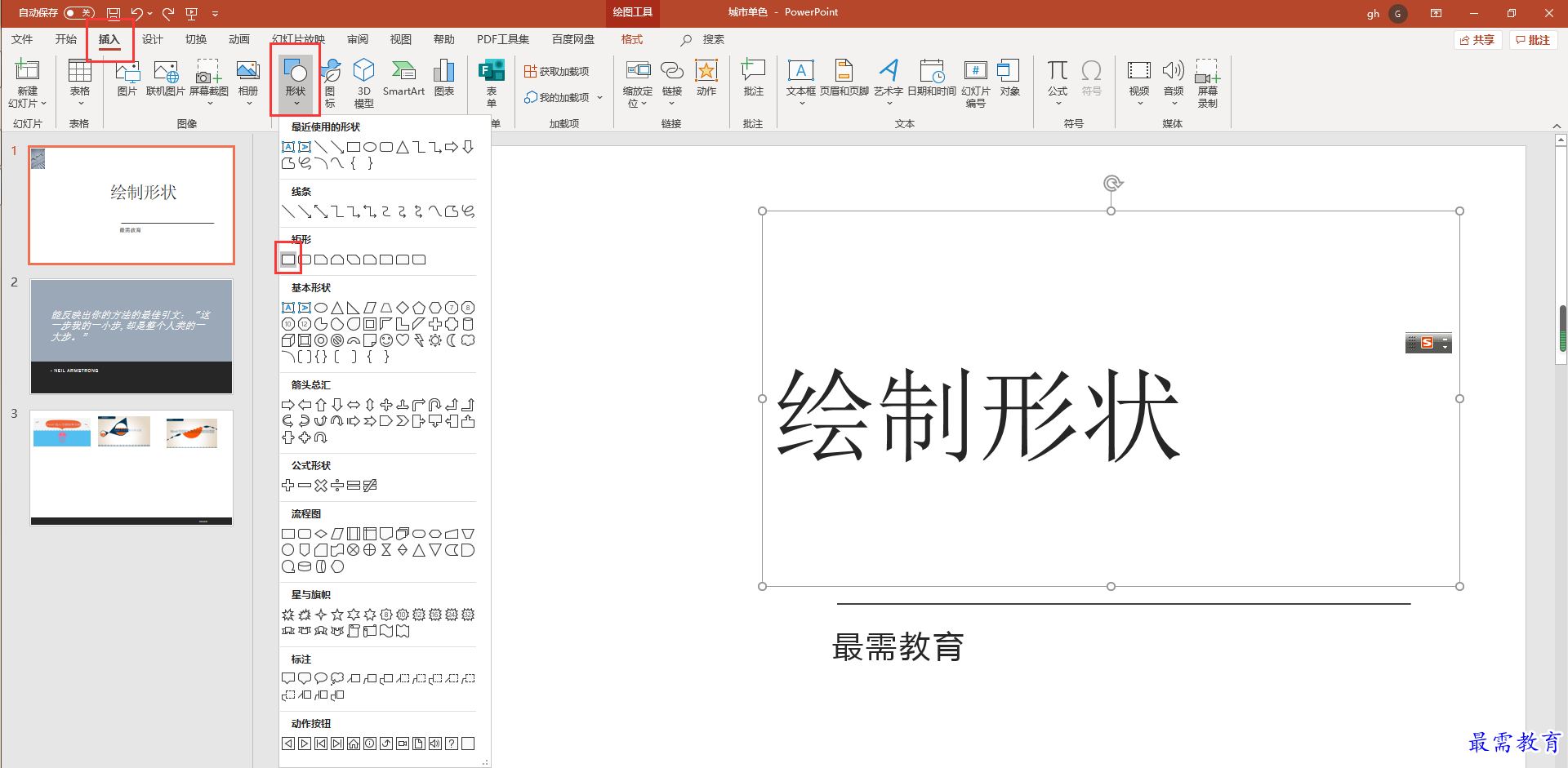1568x768 pixels.
Task: Switch to the 开始 tab
Action: point(66,39)
